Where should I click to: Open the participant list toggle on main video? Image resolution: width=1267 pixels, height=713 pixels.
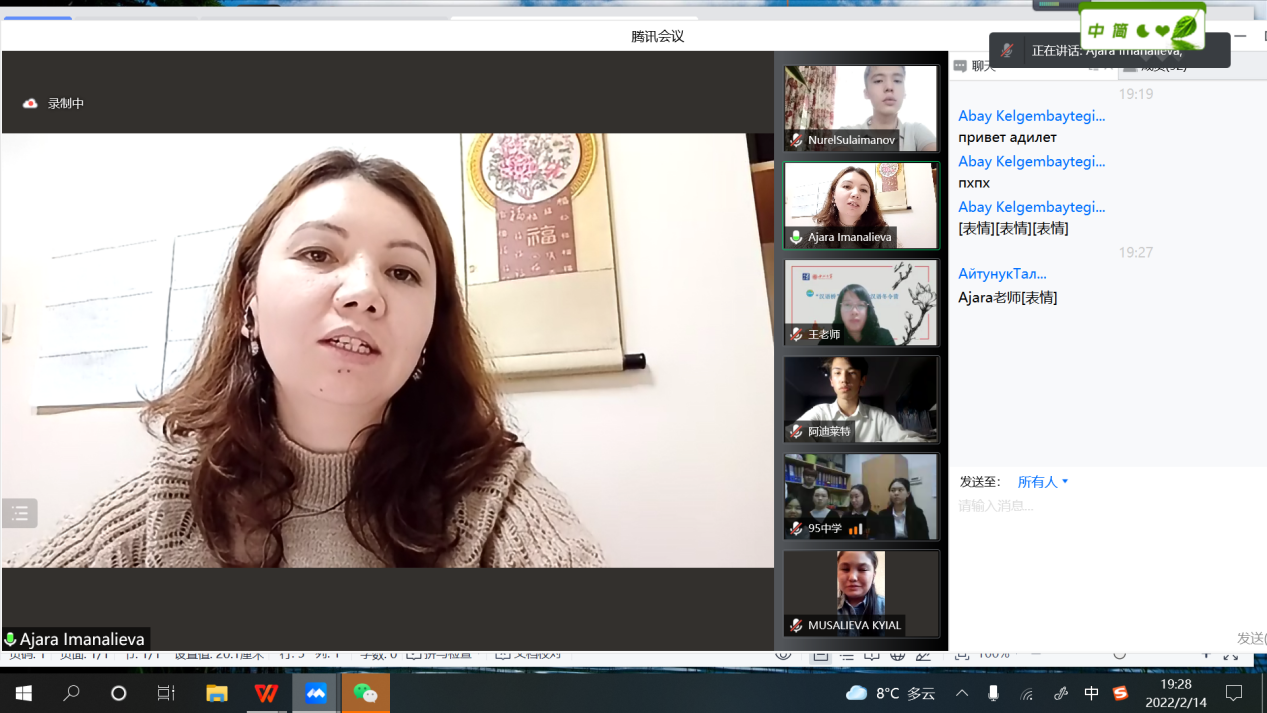click(20, 513)
